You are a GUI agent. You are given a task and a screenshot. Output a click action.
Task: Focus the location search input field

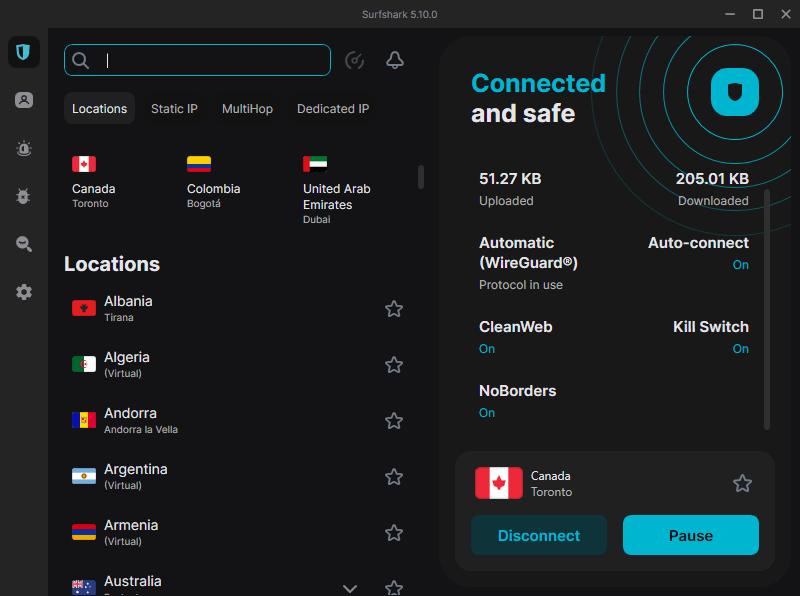(197, 60)
